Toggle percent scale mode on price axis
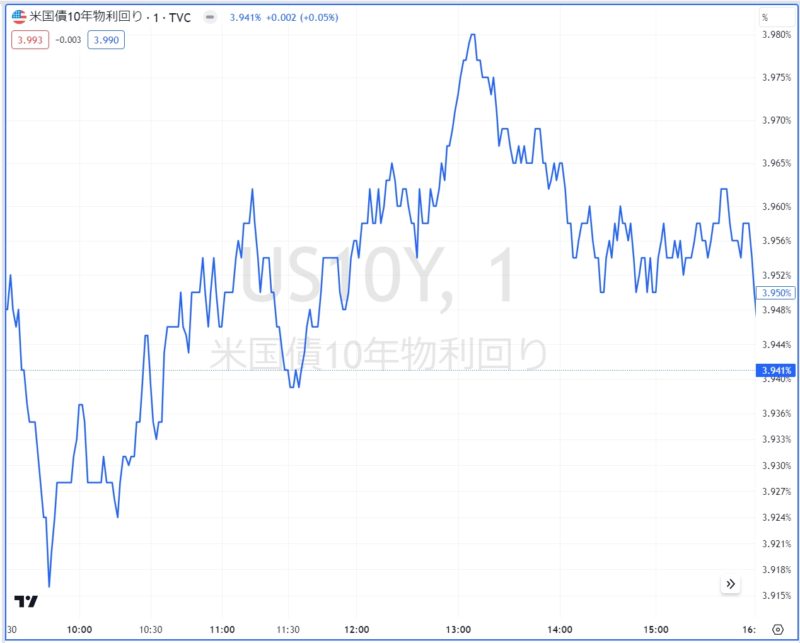 pos(765,17)
